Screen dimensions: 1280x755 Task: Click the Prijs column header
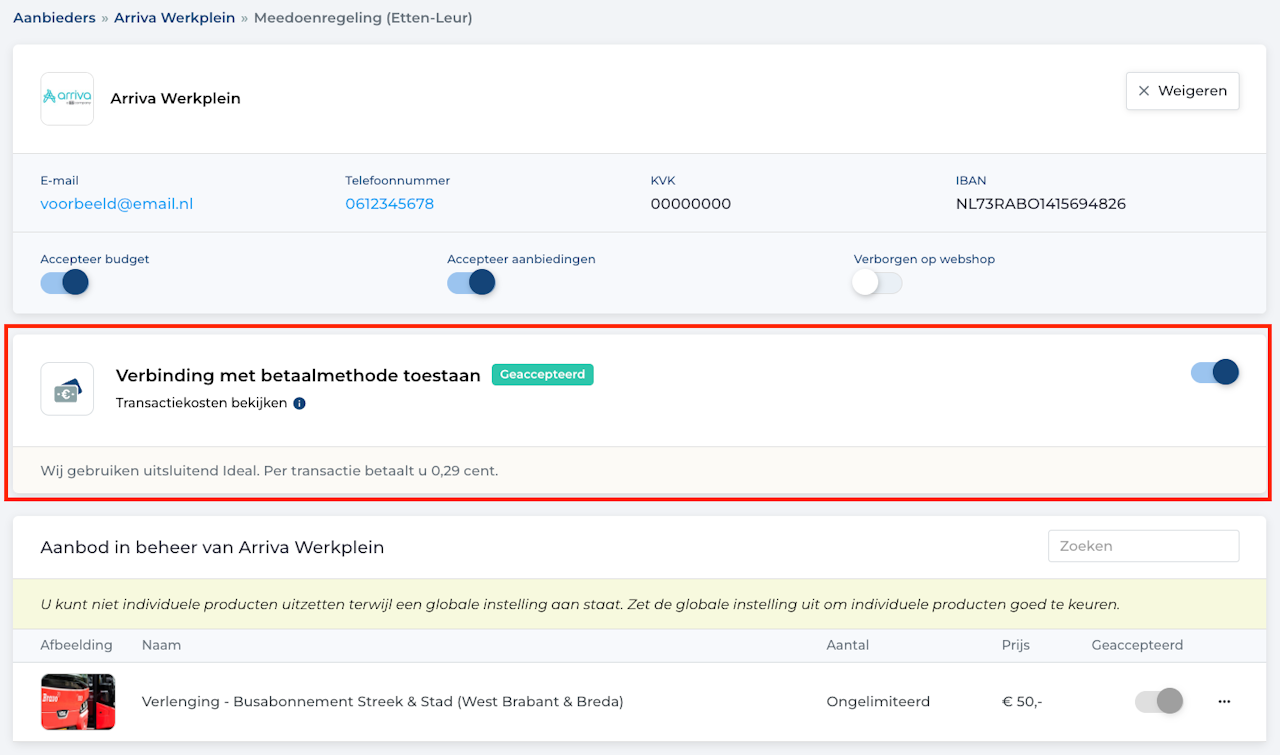pos(1016,645)
